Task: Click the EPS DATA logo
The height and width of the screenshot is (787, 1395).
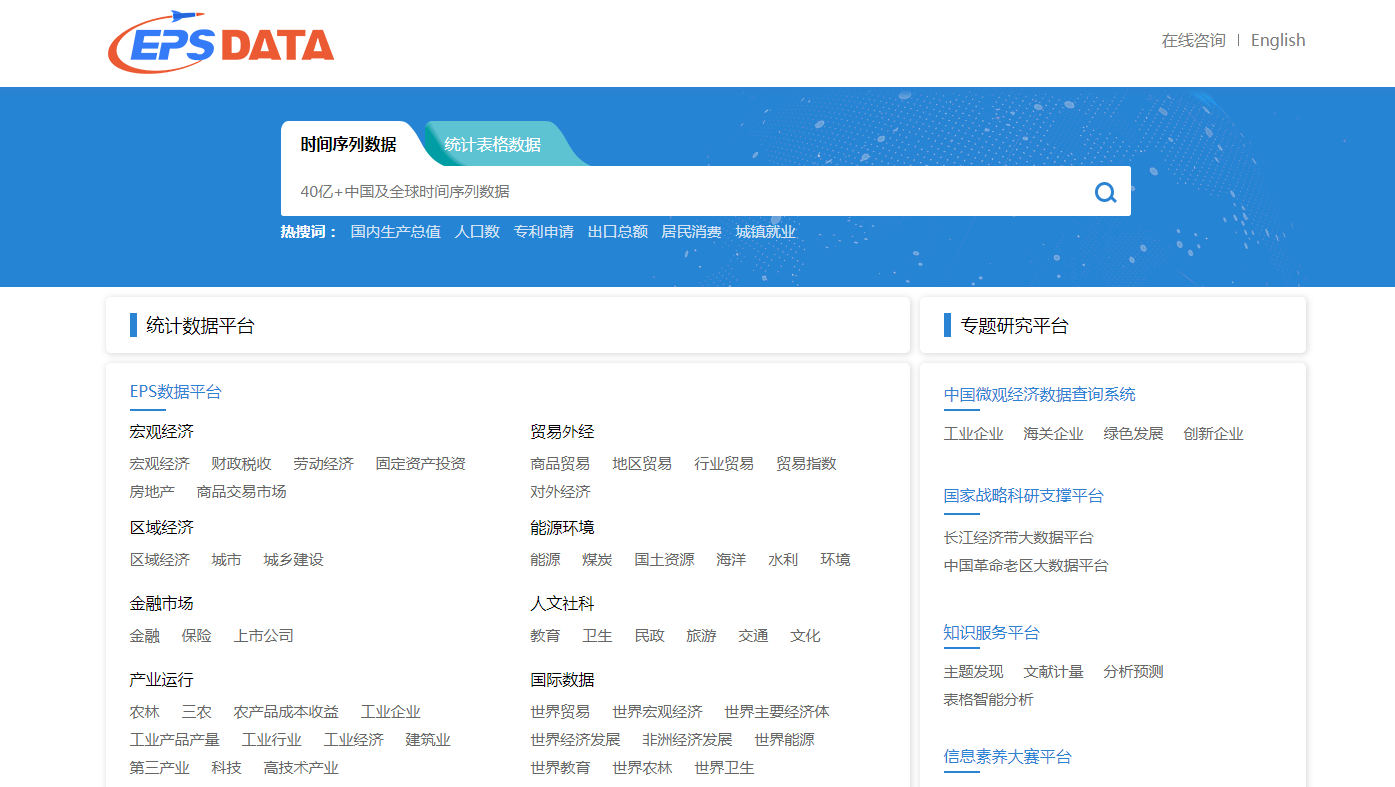Action: (221, 42)
